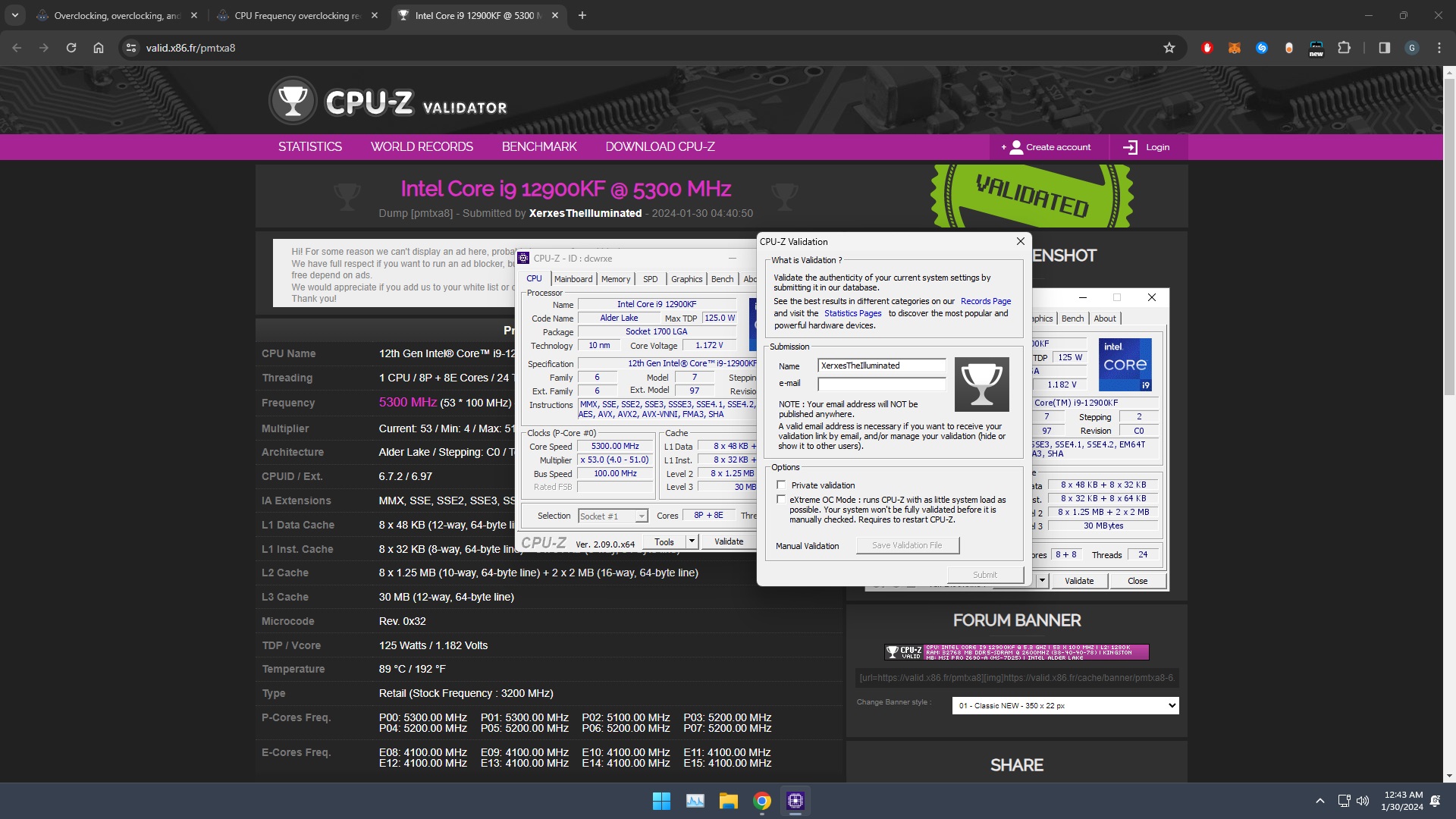Switch to the Memory tab in CPU-Z
This screenshot has height=819, width=1456.
616,279
